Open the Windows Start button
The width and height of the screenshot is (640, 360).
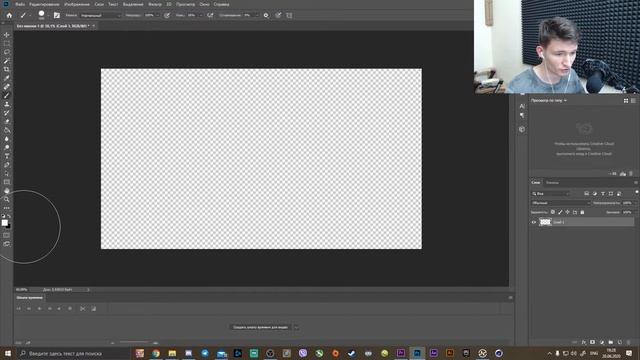pos(7,353)
